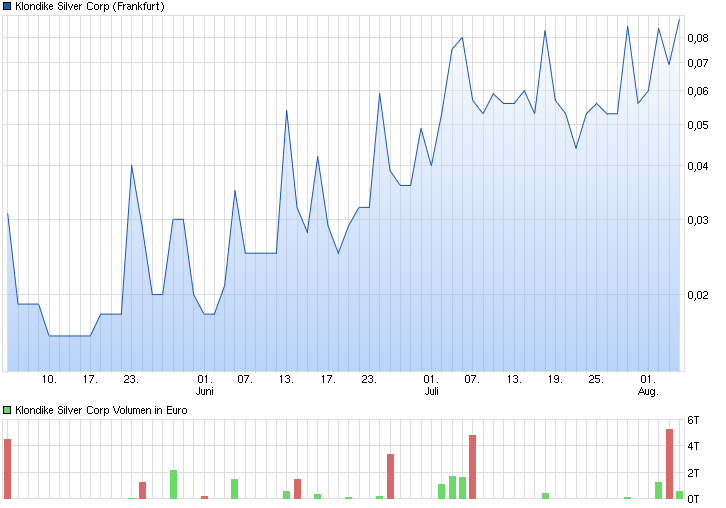Click the blue price legend square
This screenshot has width=726, height=508.
8,6
